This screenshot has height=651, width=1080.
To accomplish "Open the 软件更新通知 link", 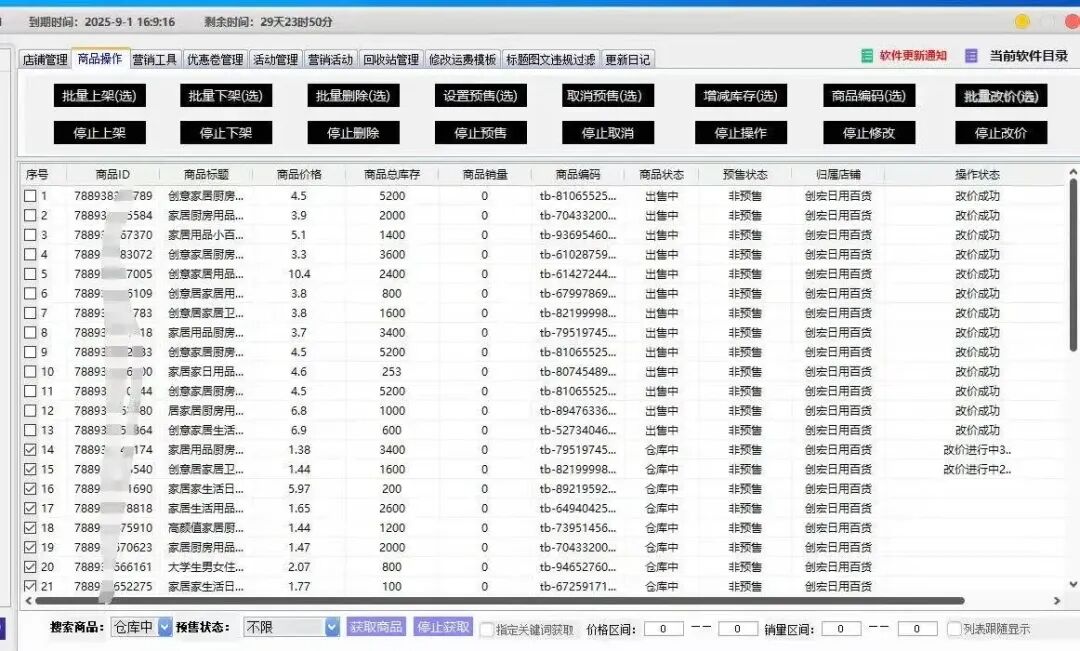I will coord(913,56).
